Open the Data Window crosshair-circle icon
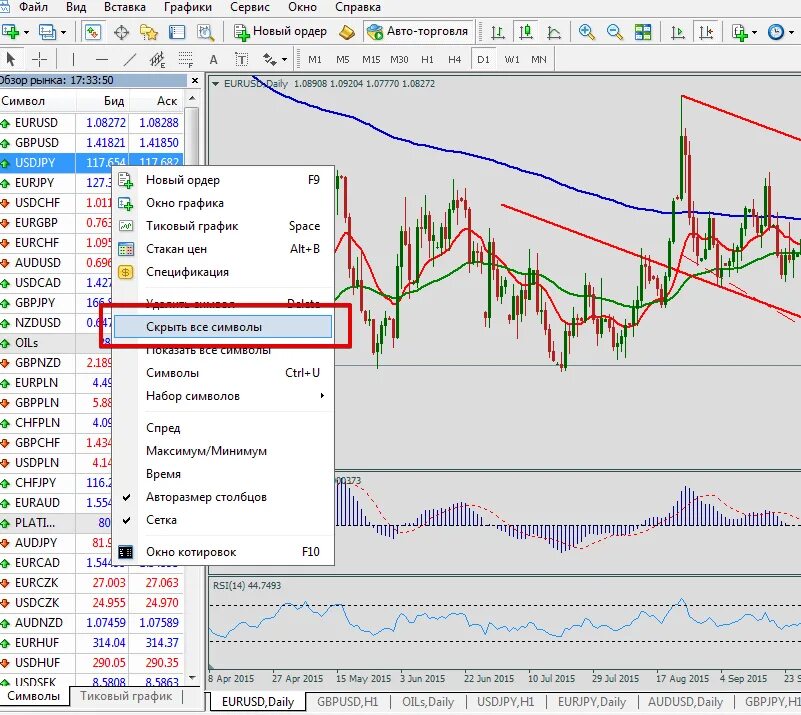The height and width of the screenshot is (715, 801). pyautogui.click(x=121, y=33)
